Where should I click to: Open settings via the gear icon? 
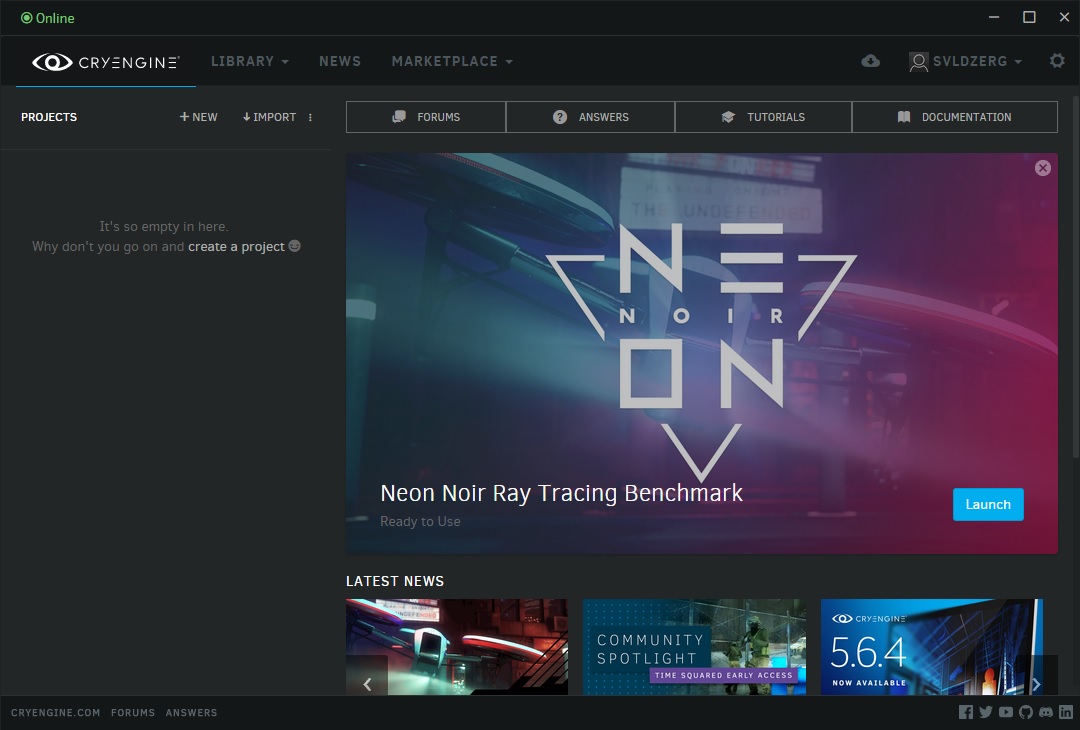tap(1057, 61)
